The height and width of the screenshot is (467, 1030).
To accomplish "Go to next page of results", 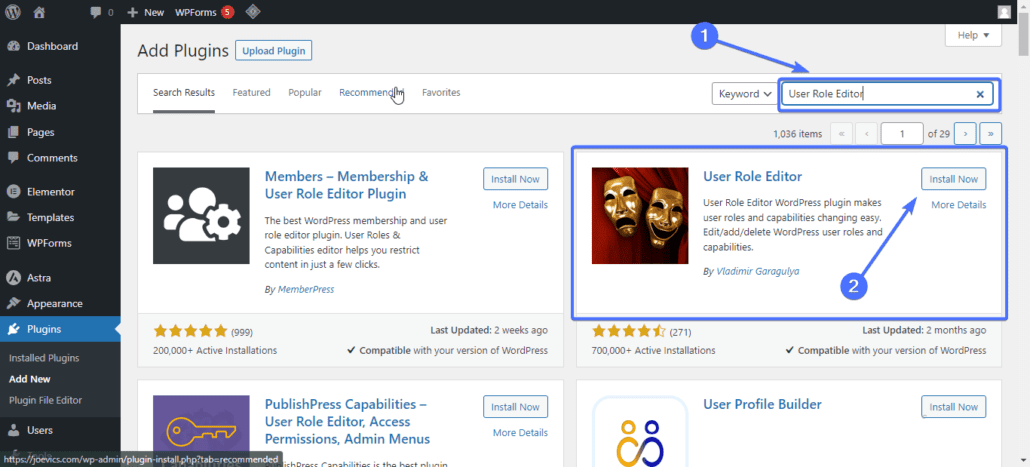I will (x=965, y=133).
